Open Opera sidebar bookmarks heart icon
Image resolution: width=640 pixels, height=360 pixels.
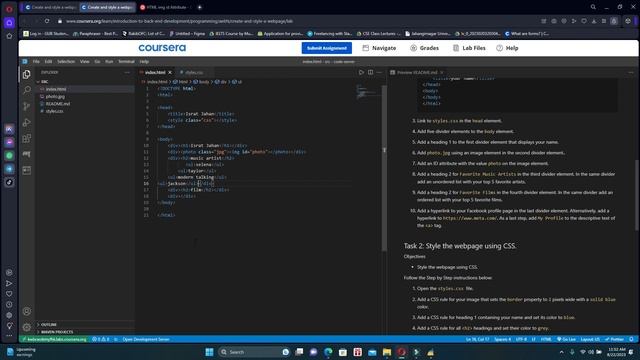(x=9, y=294)
